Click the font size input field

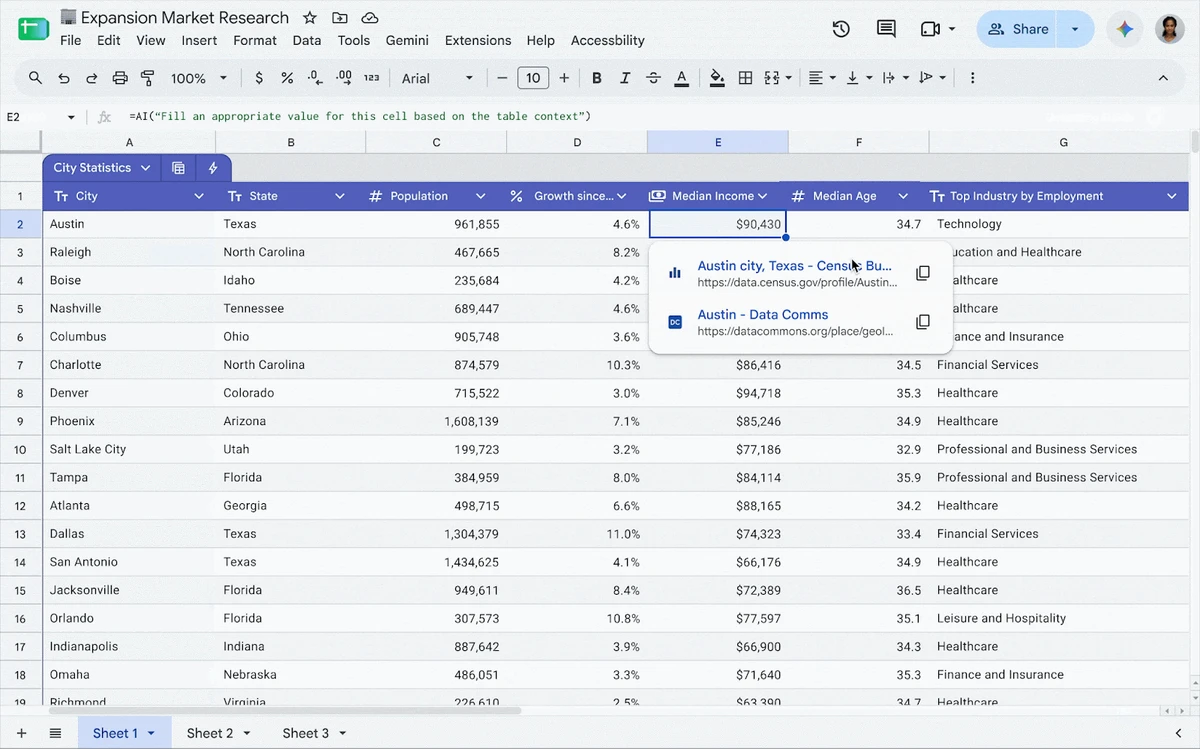[533, 78]
